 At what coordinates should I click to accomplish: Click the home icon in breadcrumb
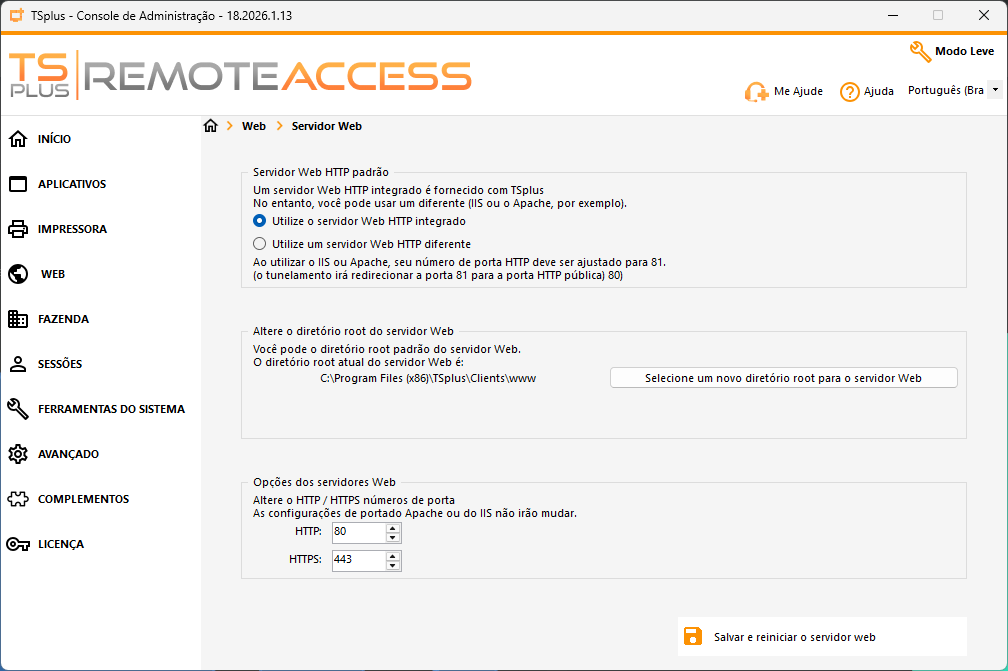[x=210, y=126]
